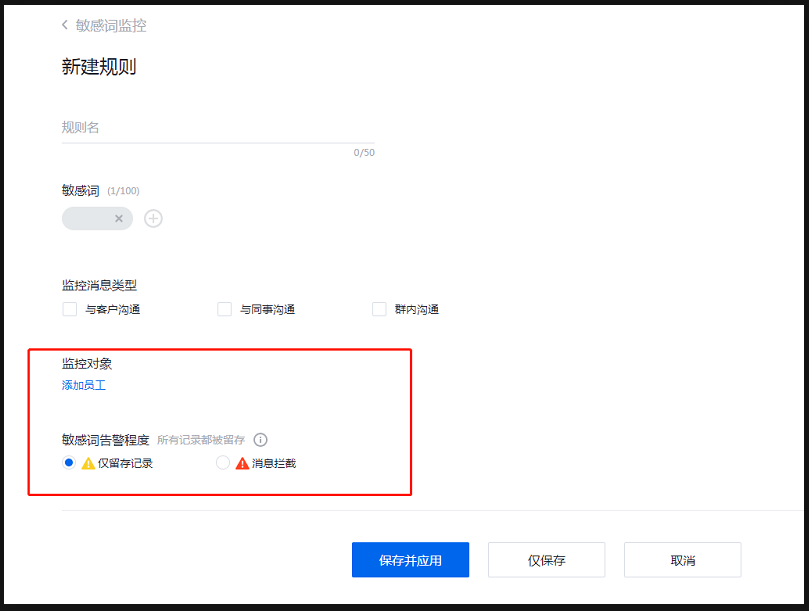Click the red warning icon by 消息拦截

pos(242,463)
